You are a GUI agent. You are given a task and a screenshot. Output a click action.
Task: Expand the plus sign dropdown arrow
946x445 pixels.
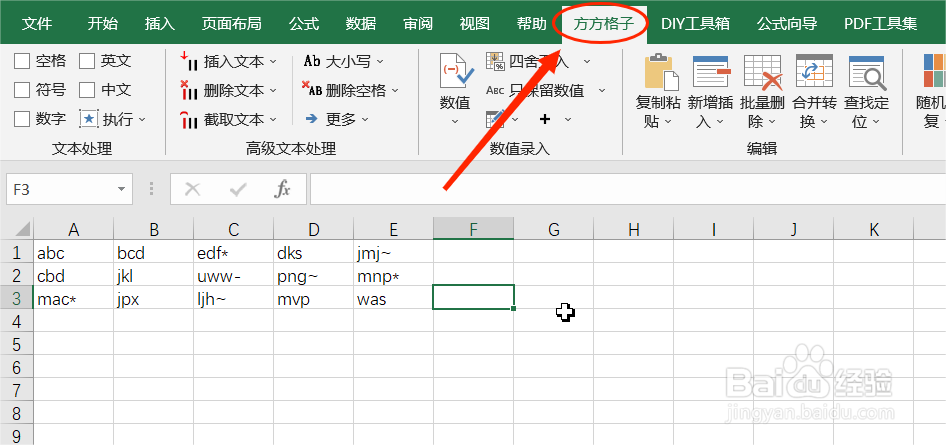[568, 119]
